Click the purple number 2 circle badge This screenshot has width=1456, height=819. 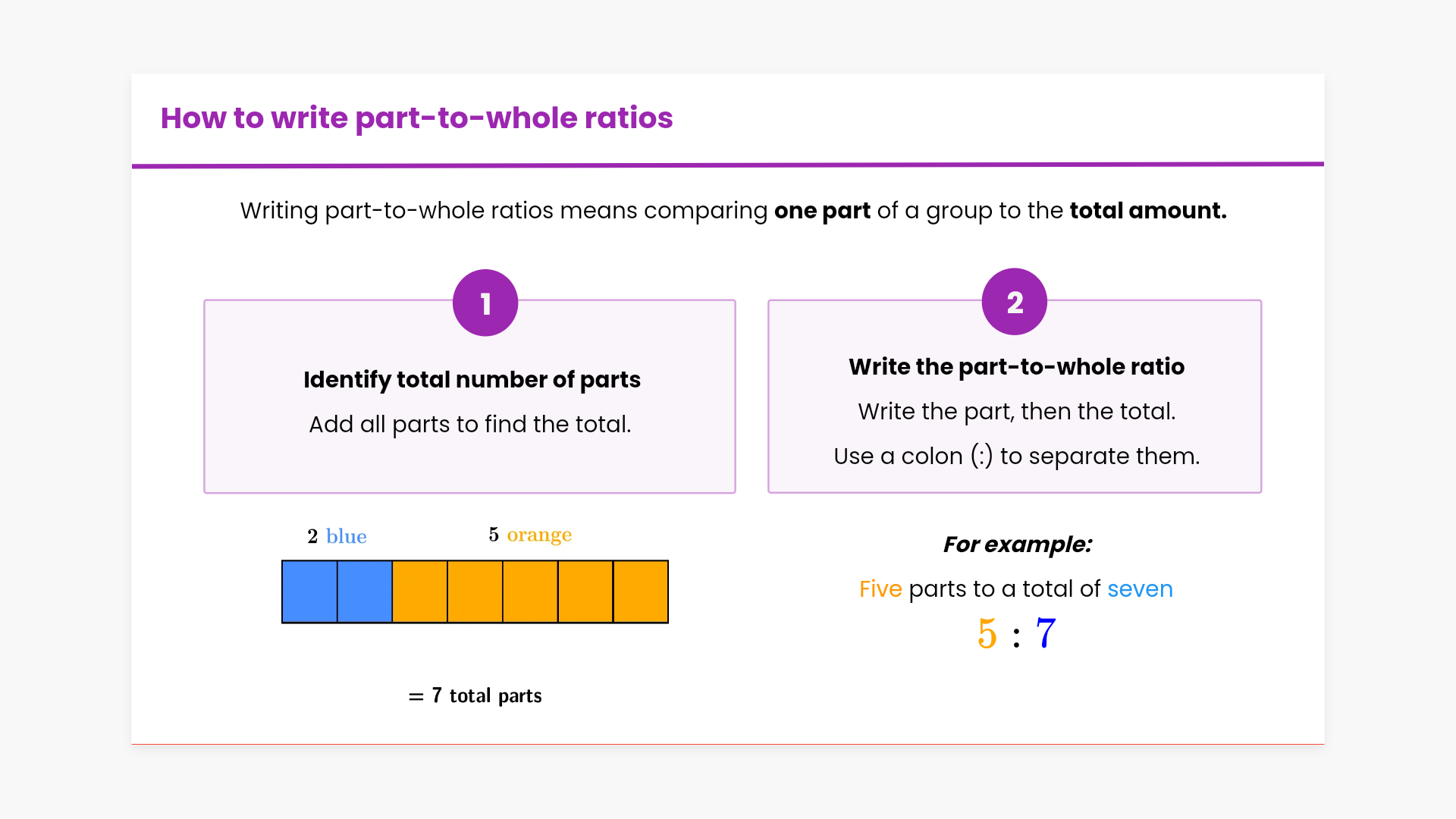tap(1014, 302)
